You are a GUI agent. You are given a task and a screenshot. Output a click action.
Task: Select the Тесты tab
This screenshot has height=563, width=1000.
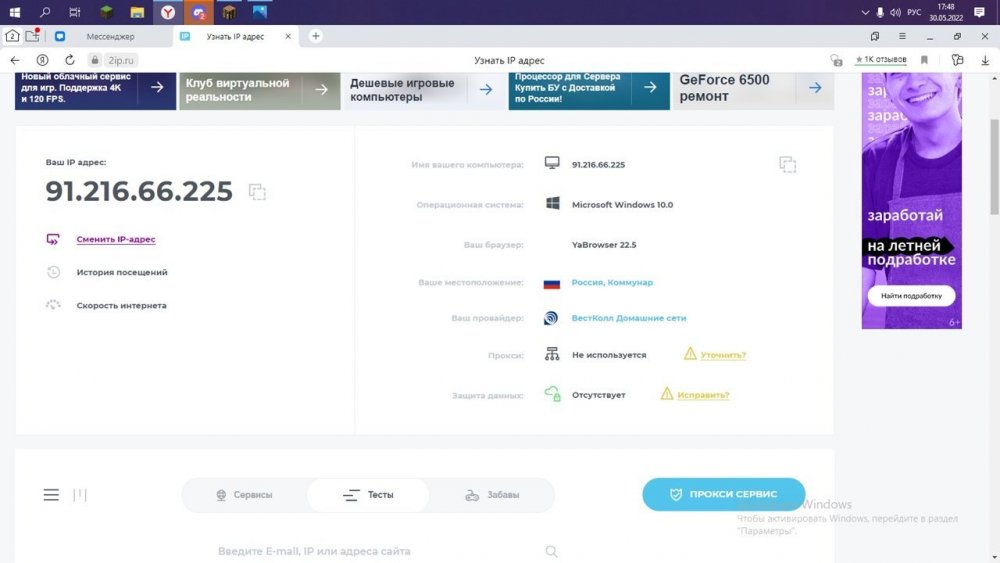point(369,495)
